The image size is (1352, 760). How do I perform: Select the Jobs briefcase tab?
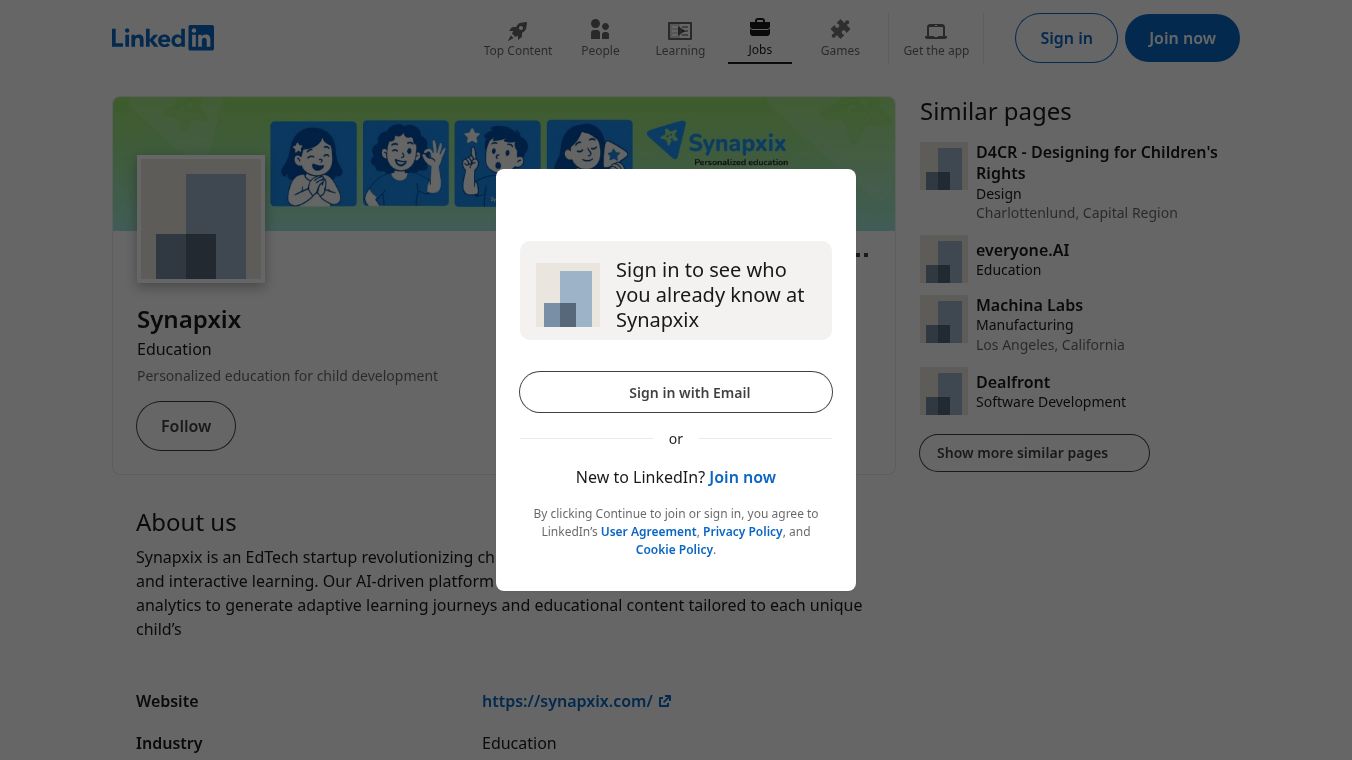pyautogui.click(x=760, y=38)
